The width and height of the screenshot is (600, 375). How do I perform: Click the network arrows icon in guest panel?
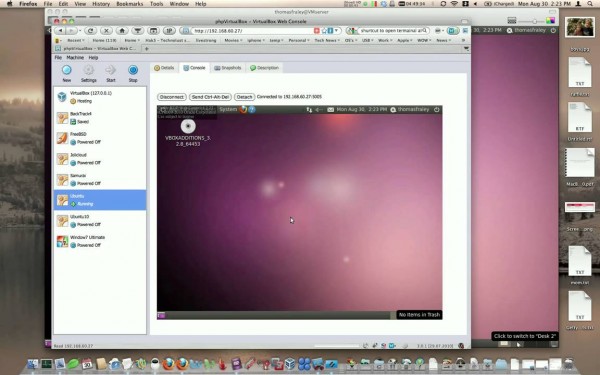pos(309,110)
